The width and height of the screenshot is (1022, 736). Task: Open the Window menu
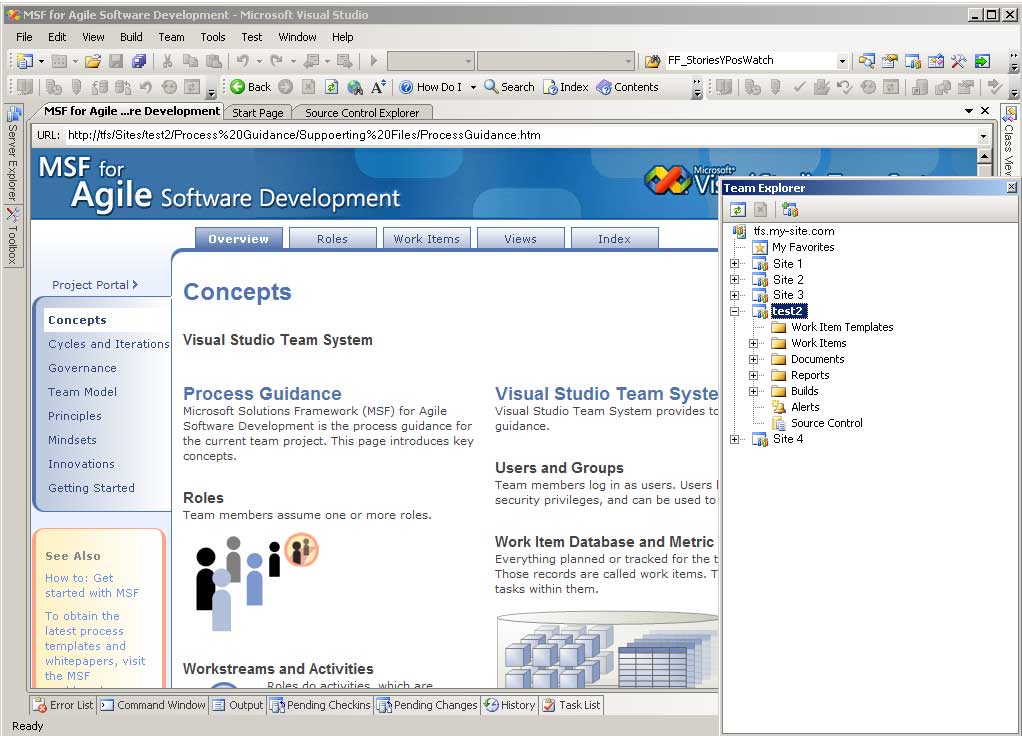click(x=297, y=37)
